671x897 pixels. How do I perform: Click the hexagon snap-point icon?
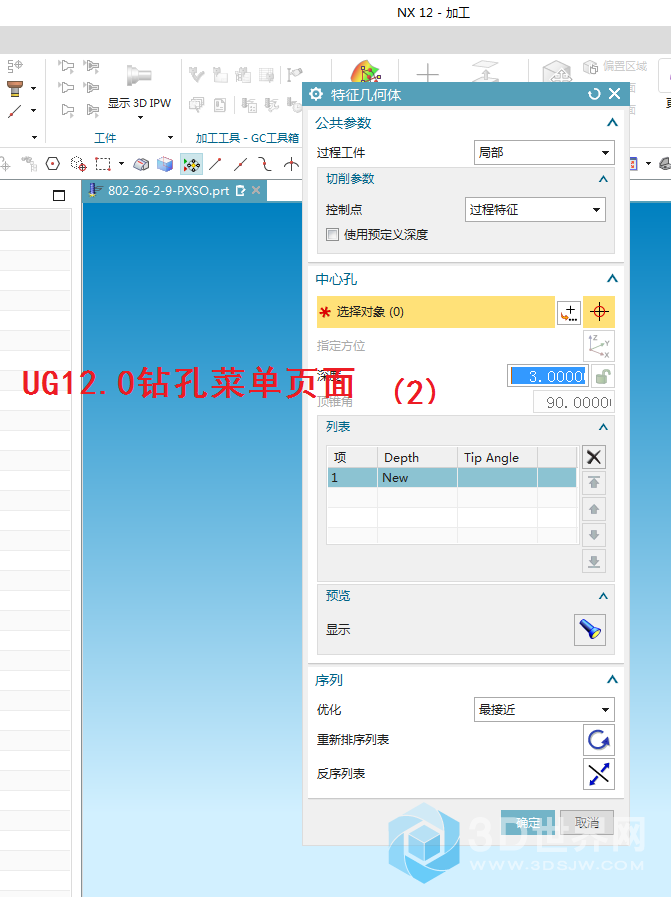(53, 165)
